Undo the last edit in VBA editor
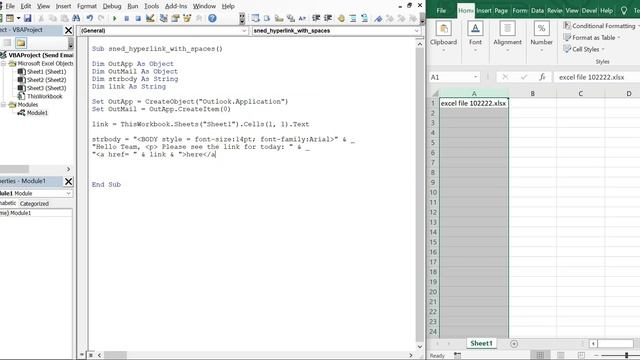The width and height of the screenshot is (640, 360). point(89,18)
